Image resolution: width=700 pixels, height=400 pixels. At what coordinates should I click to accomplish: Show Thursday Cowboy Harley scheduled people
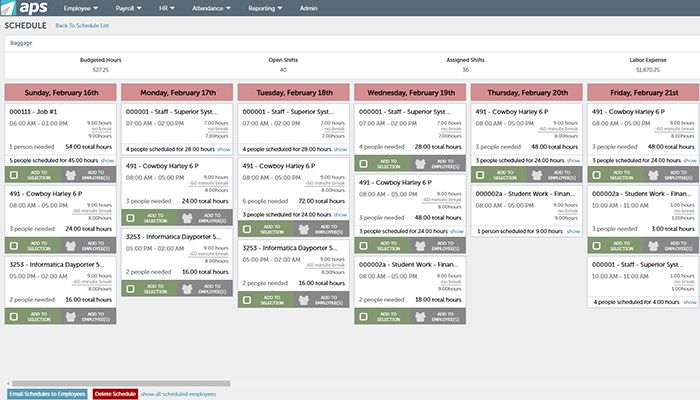pyautogui.click(x=573, y=160)
